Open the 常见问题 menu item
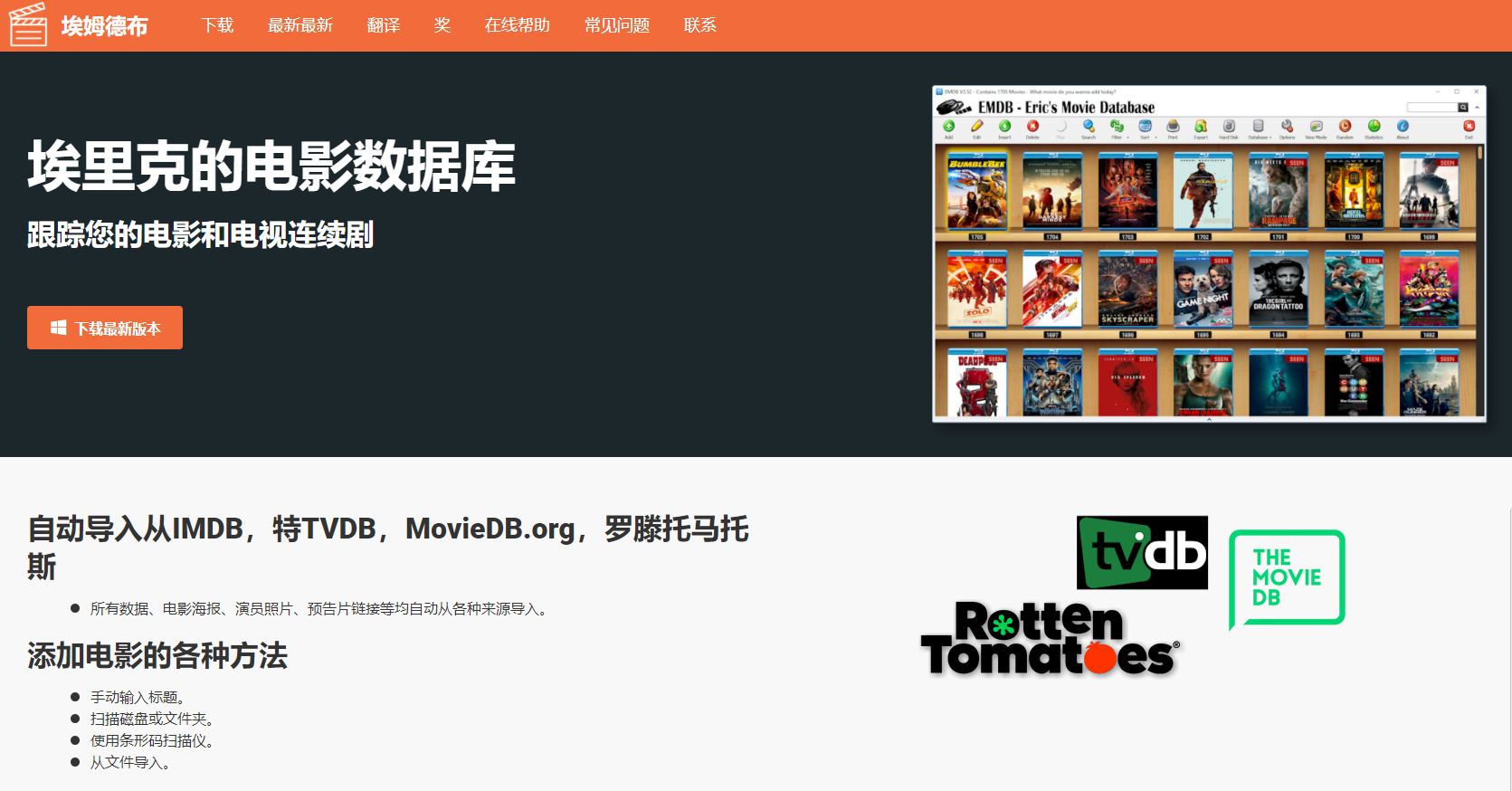The height and width of the screenshot is (791, 1512). (617, 25)
